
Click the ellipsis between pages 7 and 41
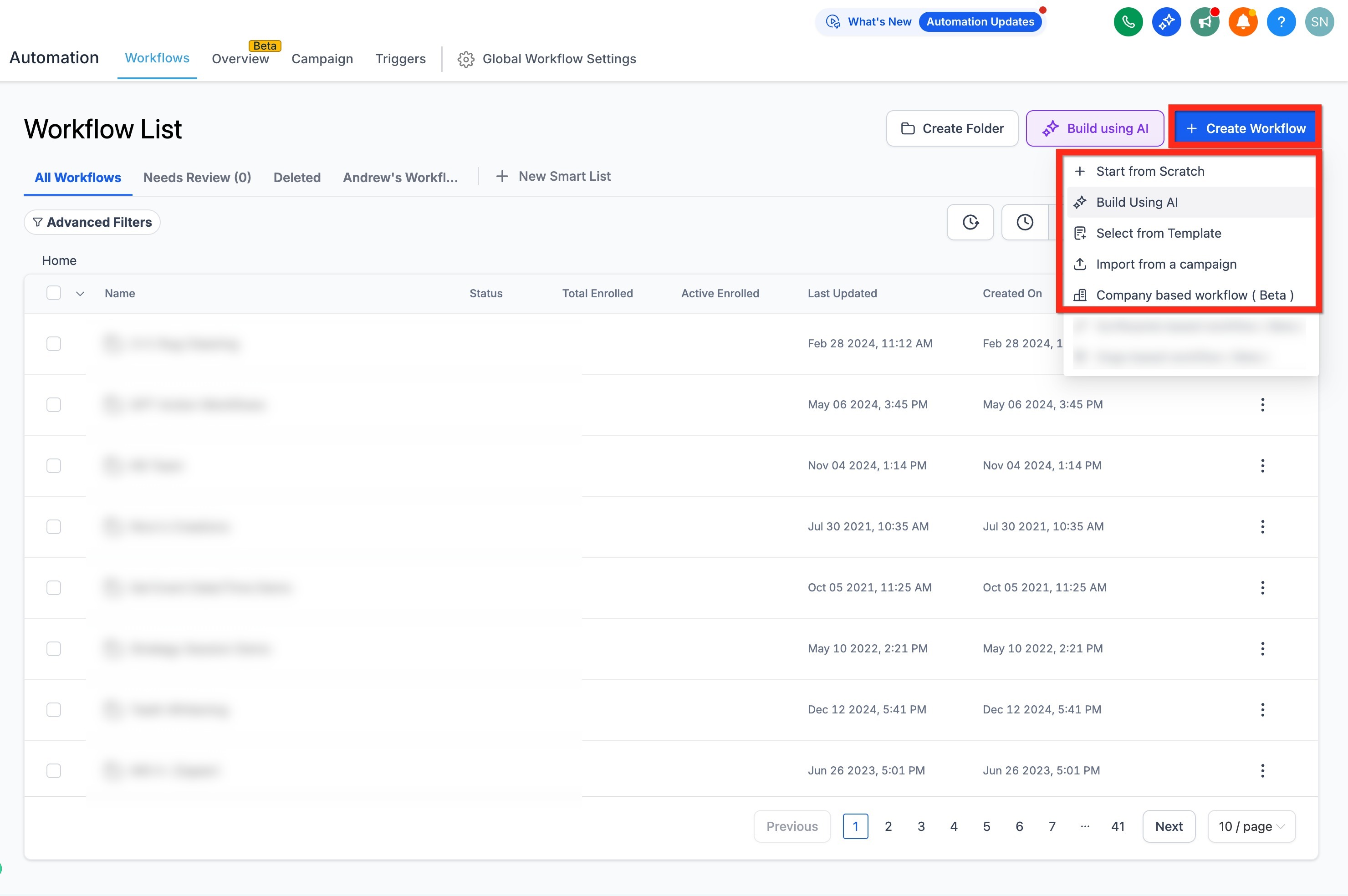tap(1085, 826)
